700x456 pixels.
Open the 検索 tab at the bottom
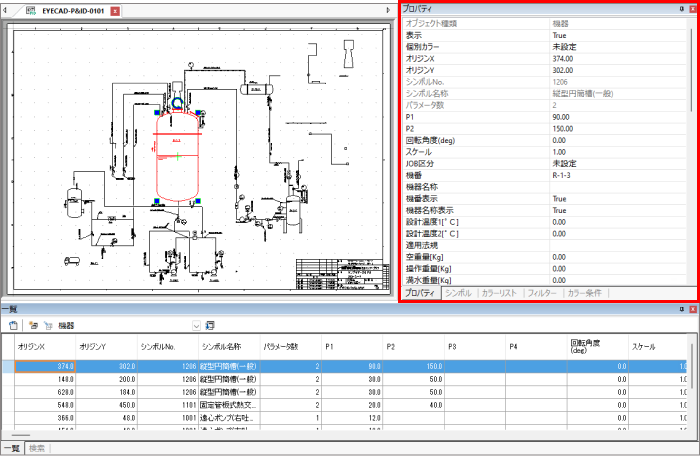(37, 448)
